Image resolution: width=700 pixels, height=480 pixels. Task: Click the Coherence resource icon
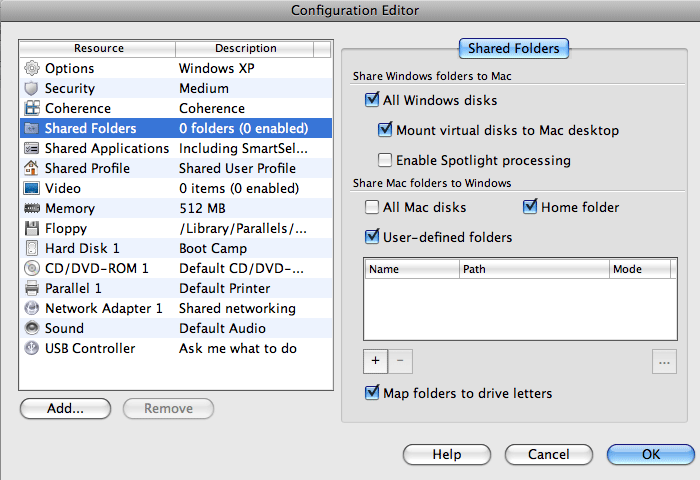tap(31, 109)
